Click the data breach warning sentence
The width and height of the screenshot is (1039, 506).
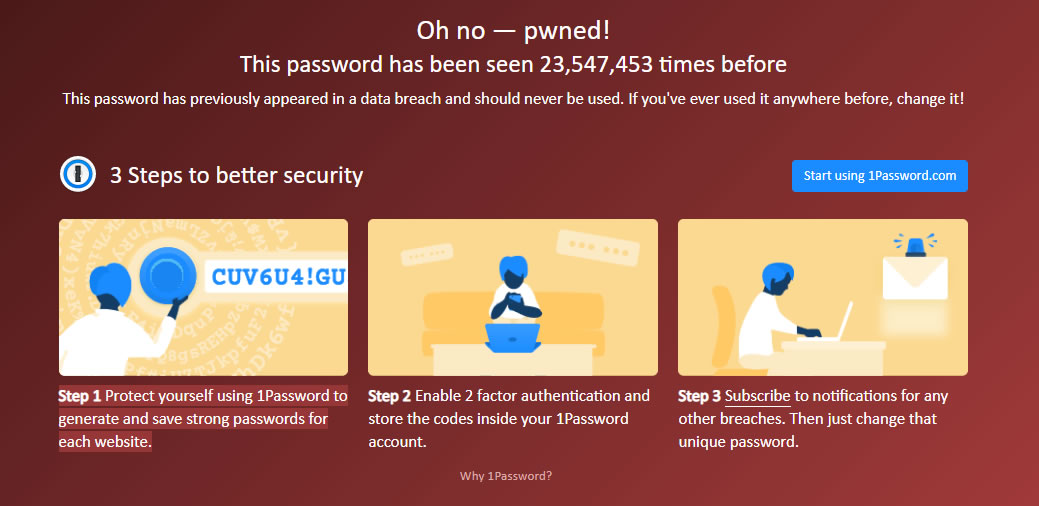coord(513,99)
